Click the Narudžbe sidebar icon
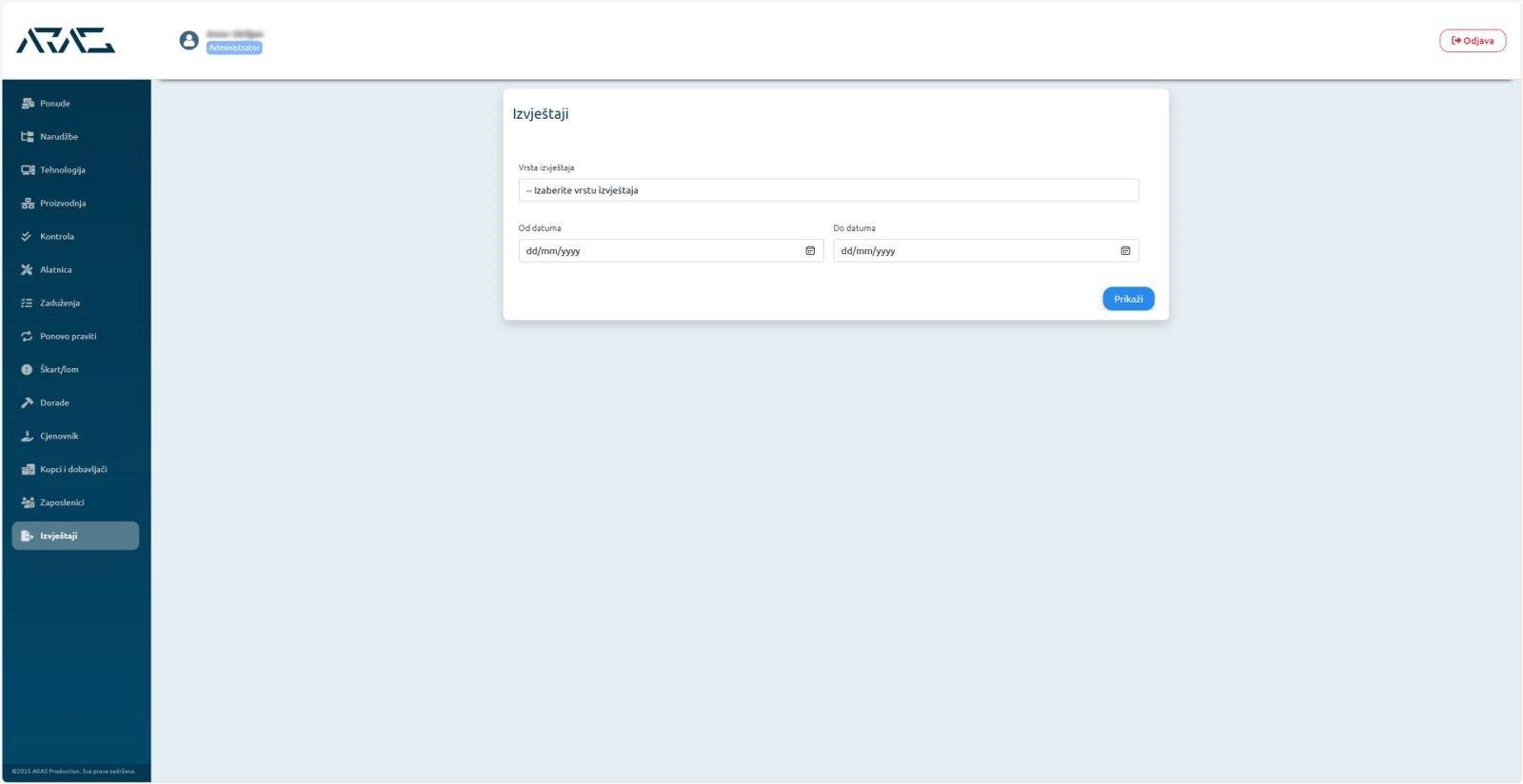Screen dimensions: 1523x784 tap(28, 137)
